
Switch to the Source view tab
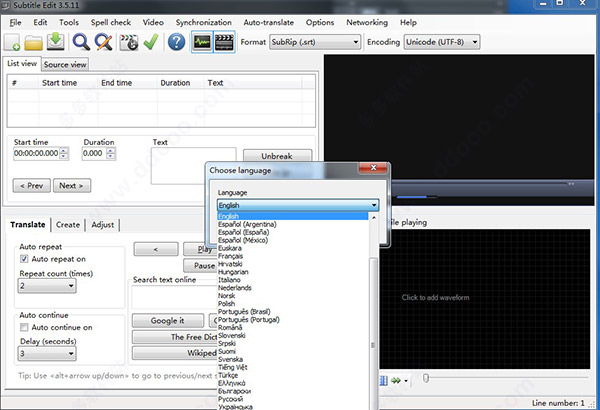point(65,65)
